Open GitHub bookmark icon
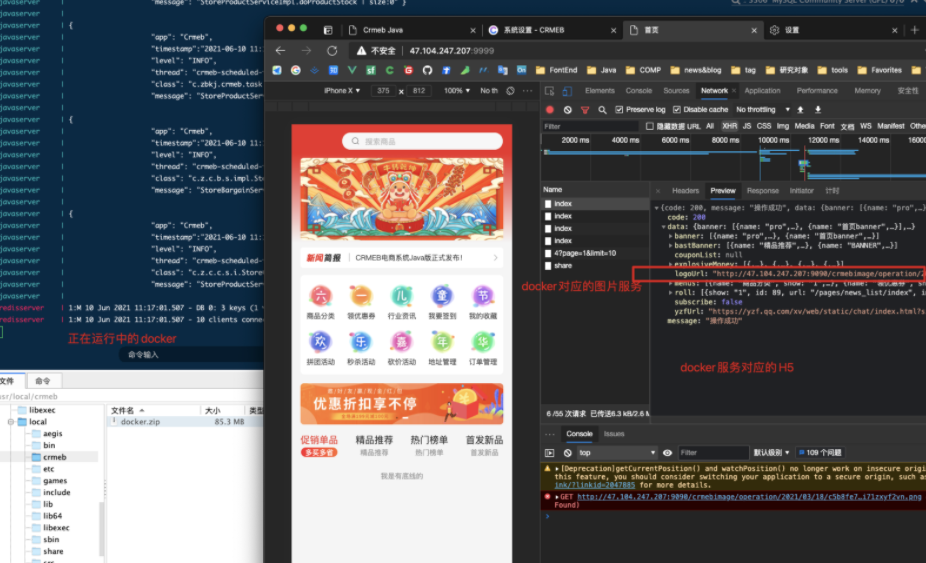 427,70
